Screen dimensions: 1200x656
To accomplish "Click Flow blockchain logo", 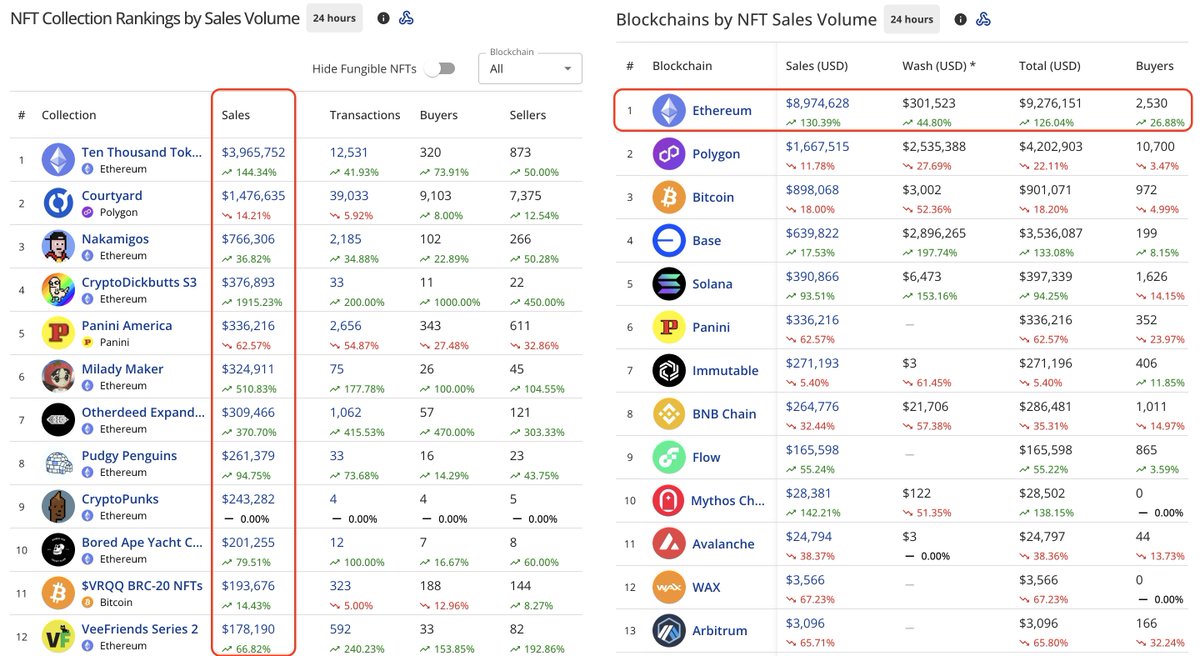I will [669, 457].
